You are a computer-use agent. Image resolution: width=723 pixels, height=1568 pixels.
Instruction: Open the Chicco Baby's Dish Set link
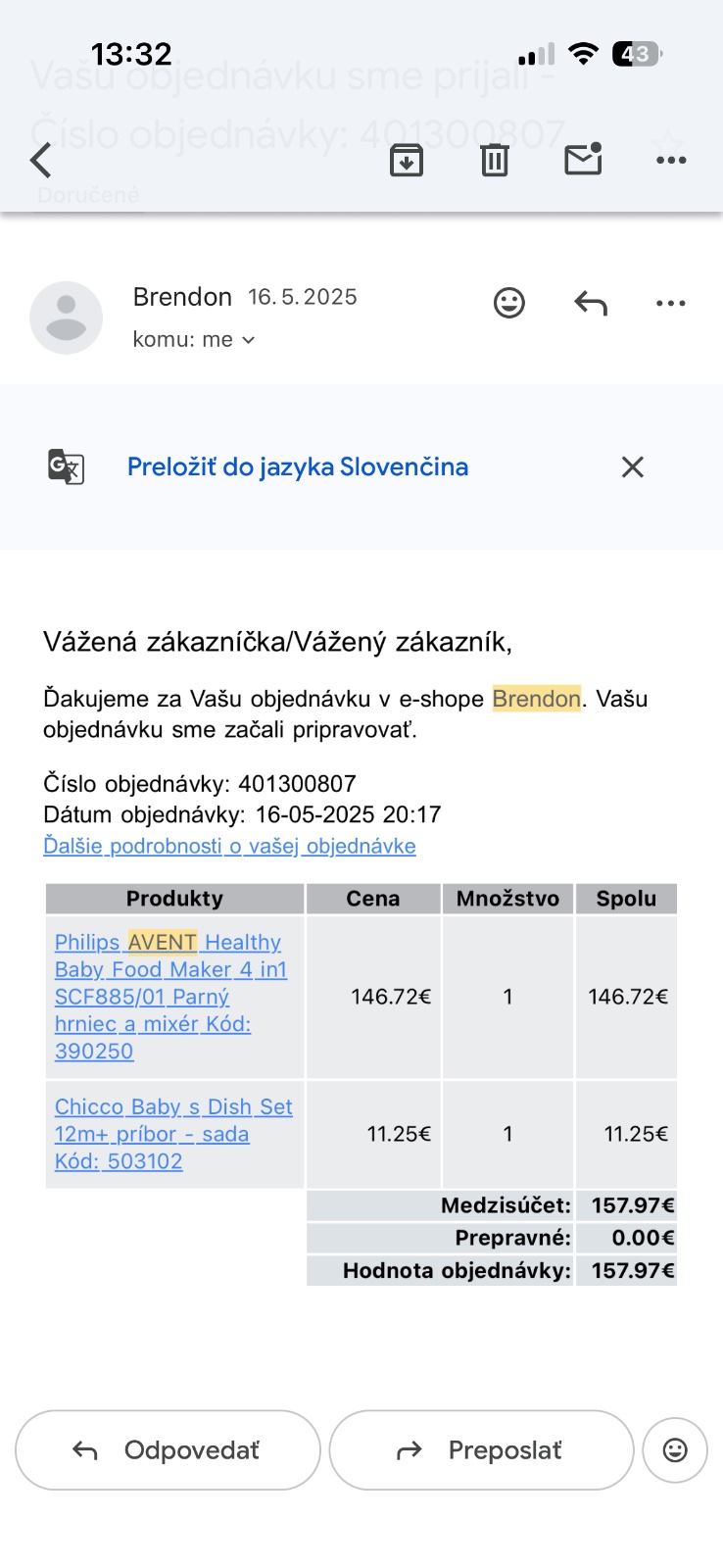coord(173,1133)
